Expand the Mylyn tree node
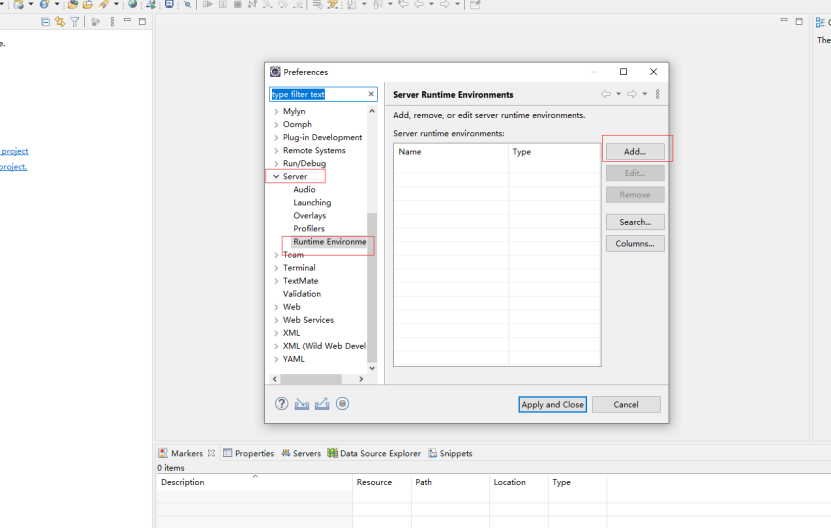831x529 pixels. point(276,111)
